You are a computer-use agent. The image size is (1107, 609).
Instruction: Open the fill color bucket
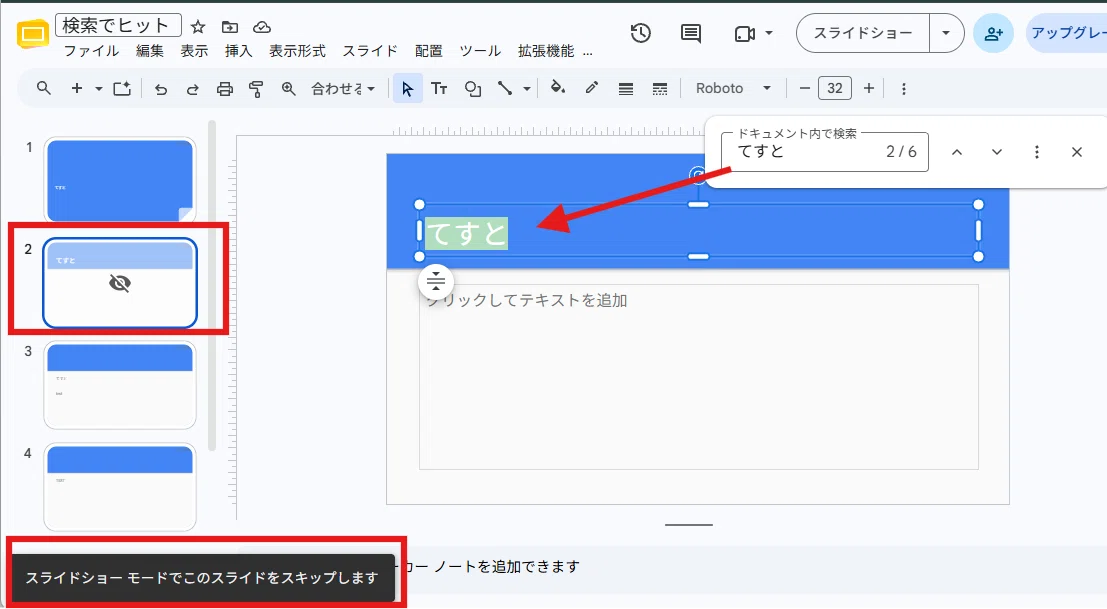click(558, 88)
